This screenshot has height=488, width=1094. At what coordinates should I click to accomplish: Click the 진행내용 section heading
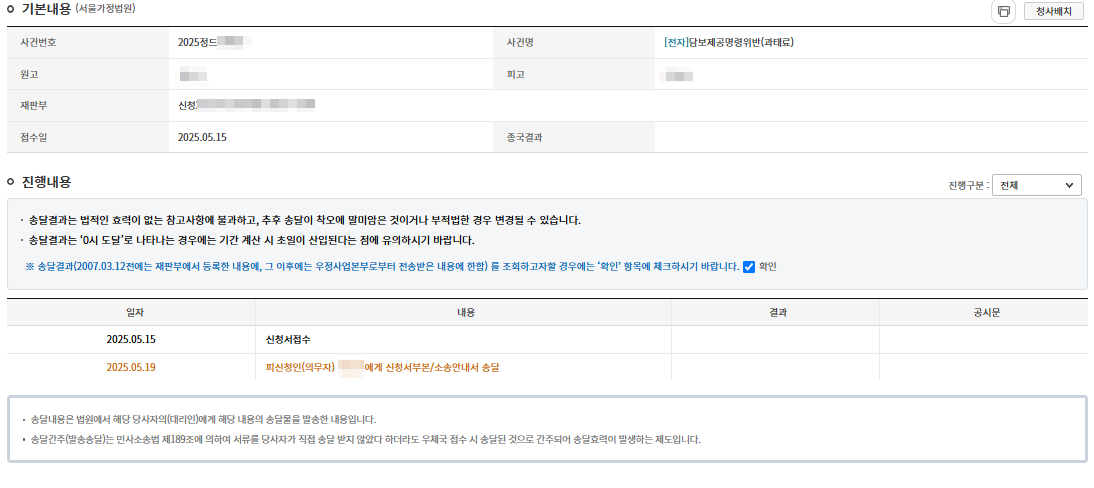(x=46, y=182)
